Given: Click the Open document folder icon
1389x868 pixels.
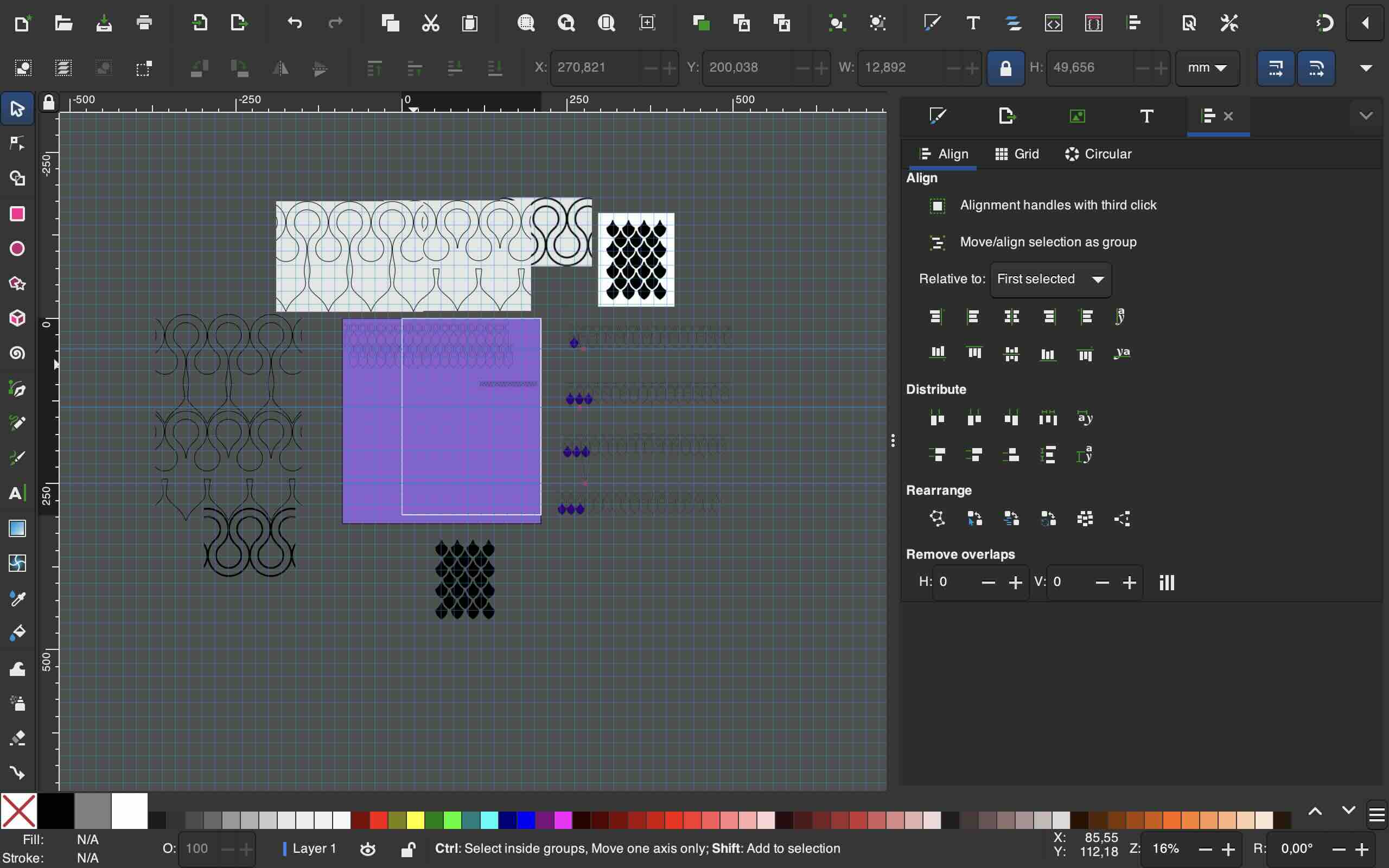Looking at the screenshot, I should coord(63,23).
